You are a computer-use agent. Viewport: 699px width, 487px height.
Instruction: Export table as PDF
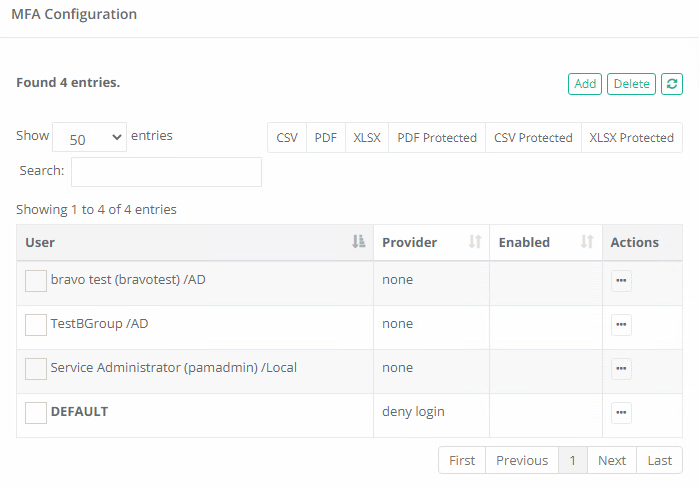326,138
